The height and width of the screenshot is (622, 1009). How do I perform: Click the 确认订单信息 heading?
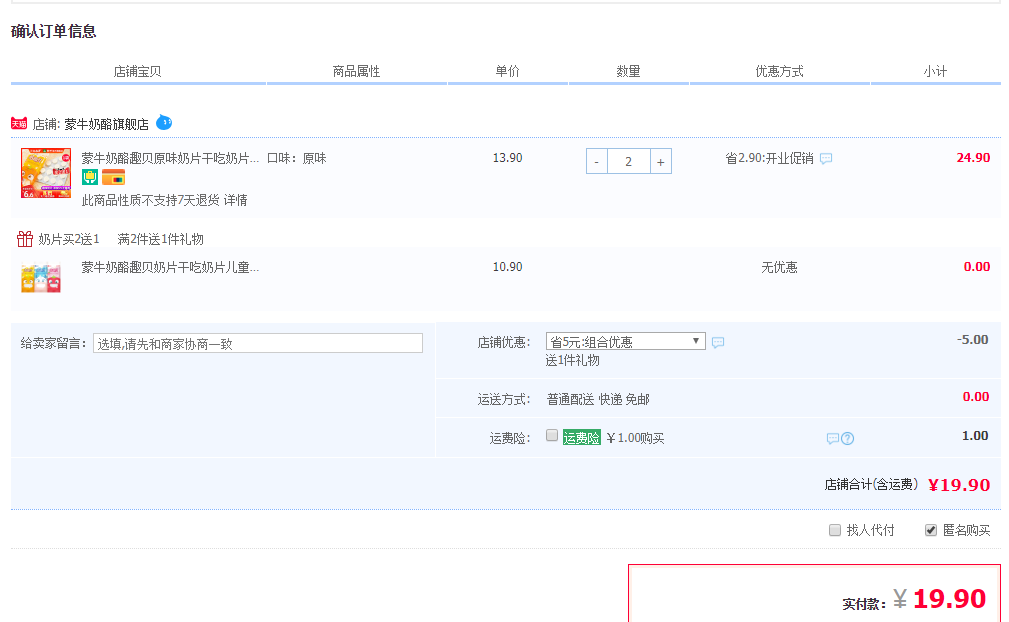pyautogui.click(x=53, y=32)
